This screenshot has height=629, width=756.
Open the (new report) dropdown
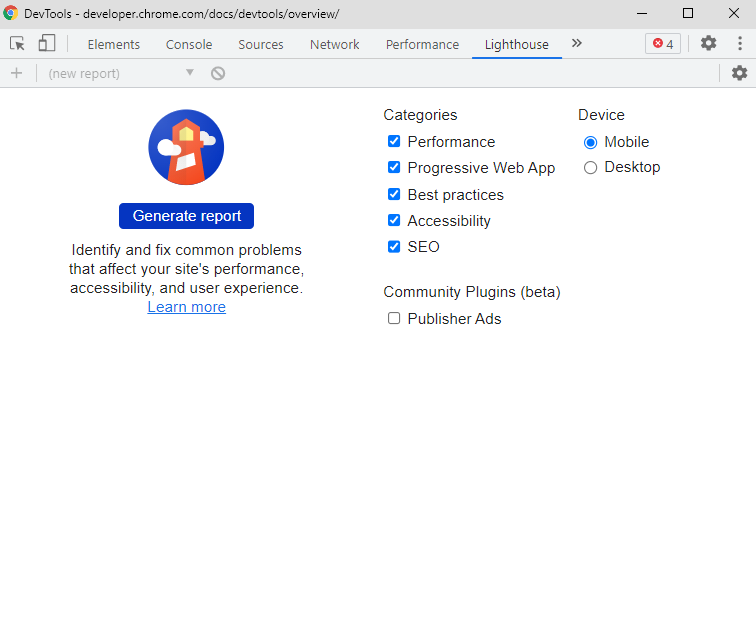pos(121,73)
